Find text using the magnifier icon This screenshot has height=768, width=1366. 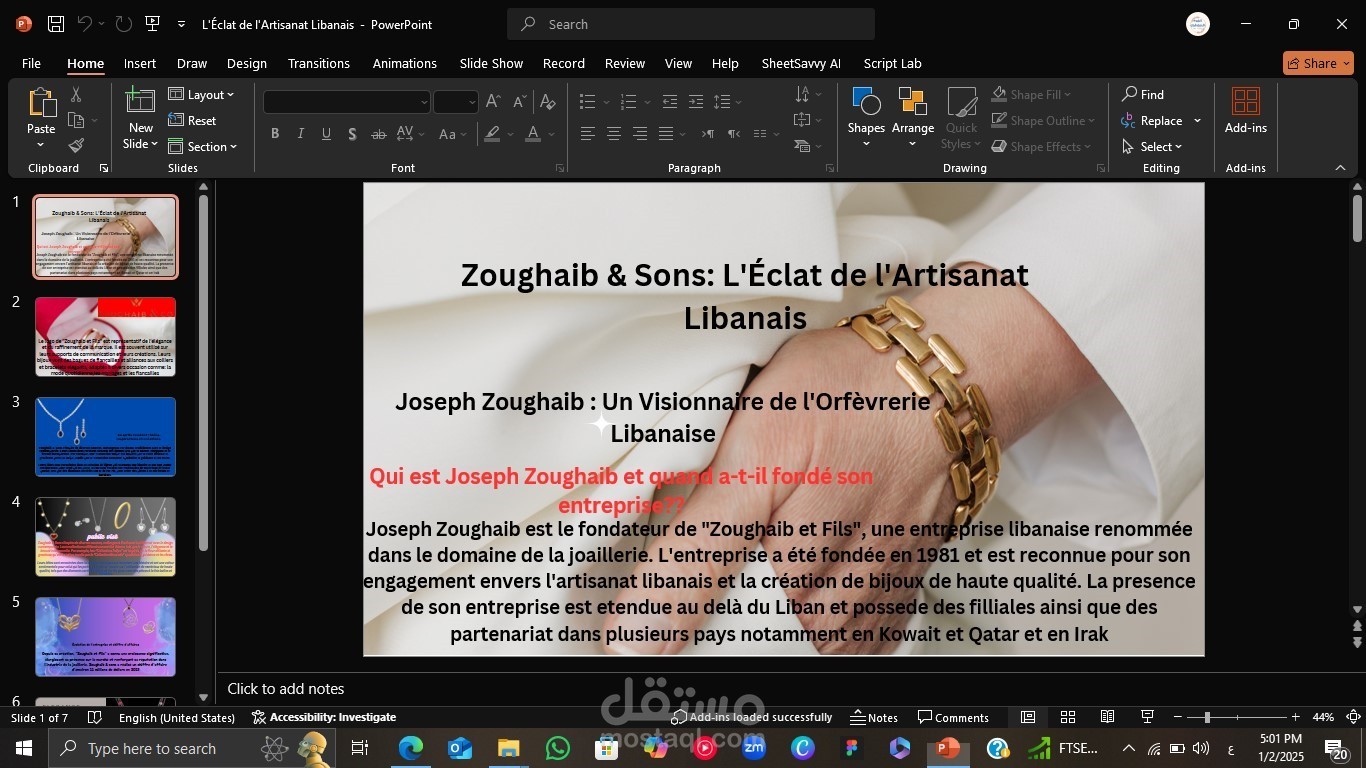pyautogui.click(x=1143, y=94)
